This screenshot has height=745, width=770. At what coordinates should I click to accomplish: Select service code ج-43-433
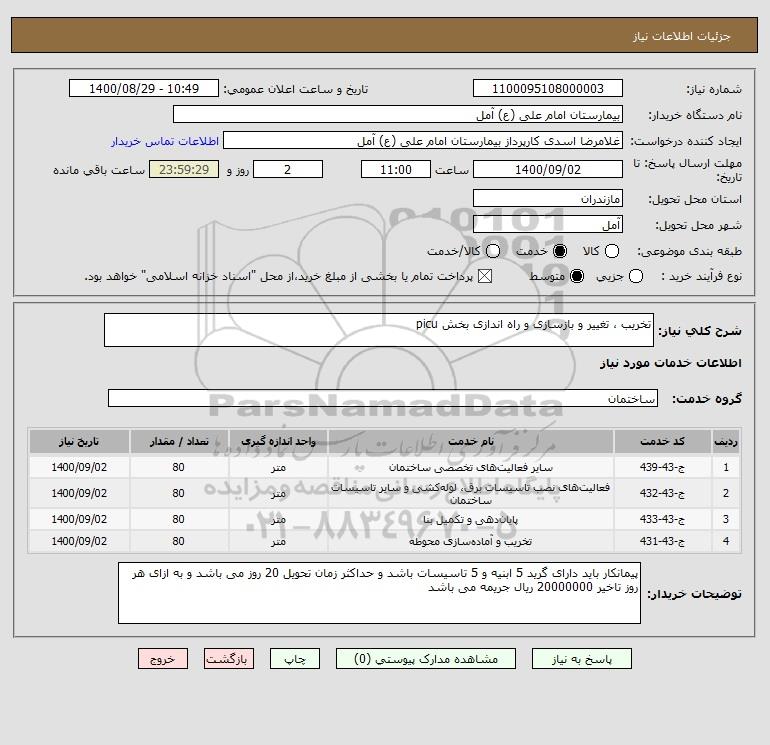(662, 519)
